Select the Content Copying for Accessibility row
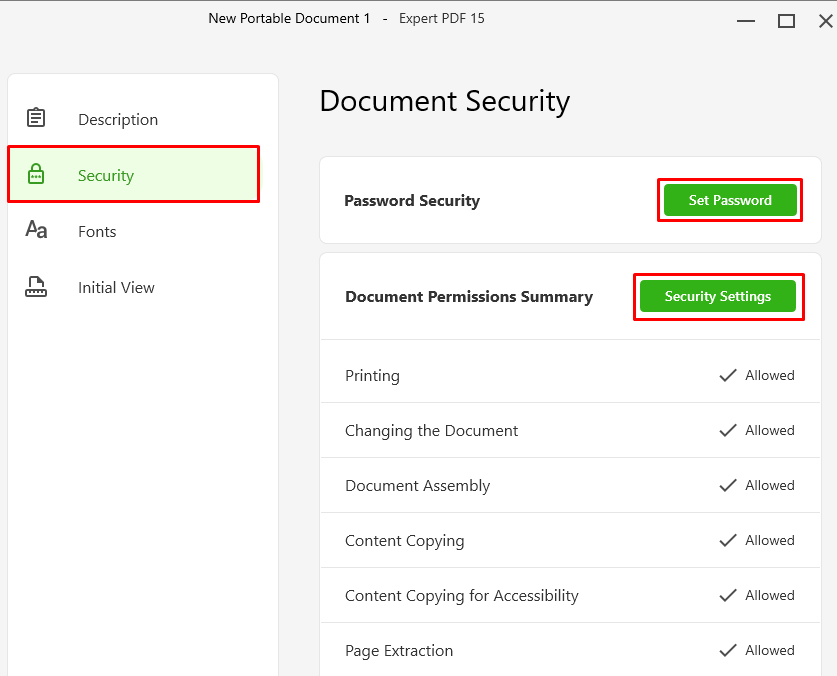 (570, 595)
